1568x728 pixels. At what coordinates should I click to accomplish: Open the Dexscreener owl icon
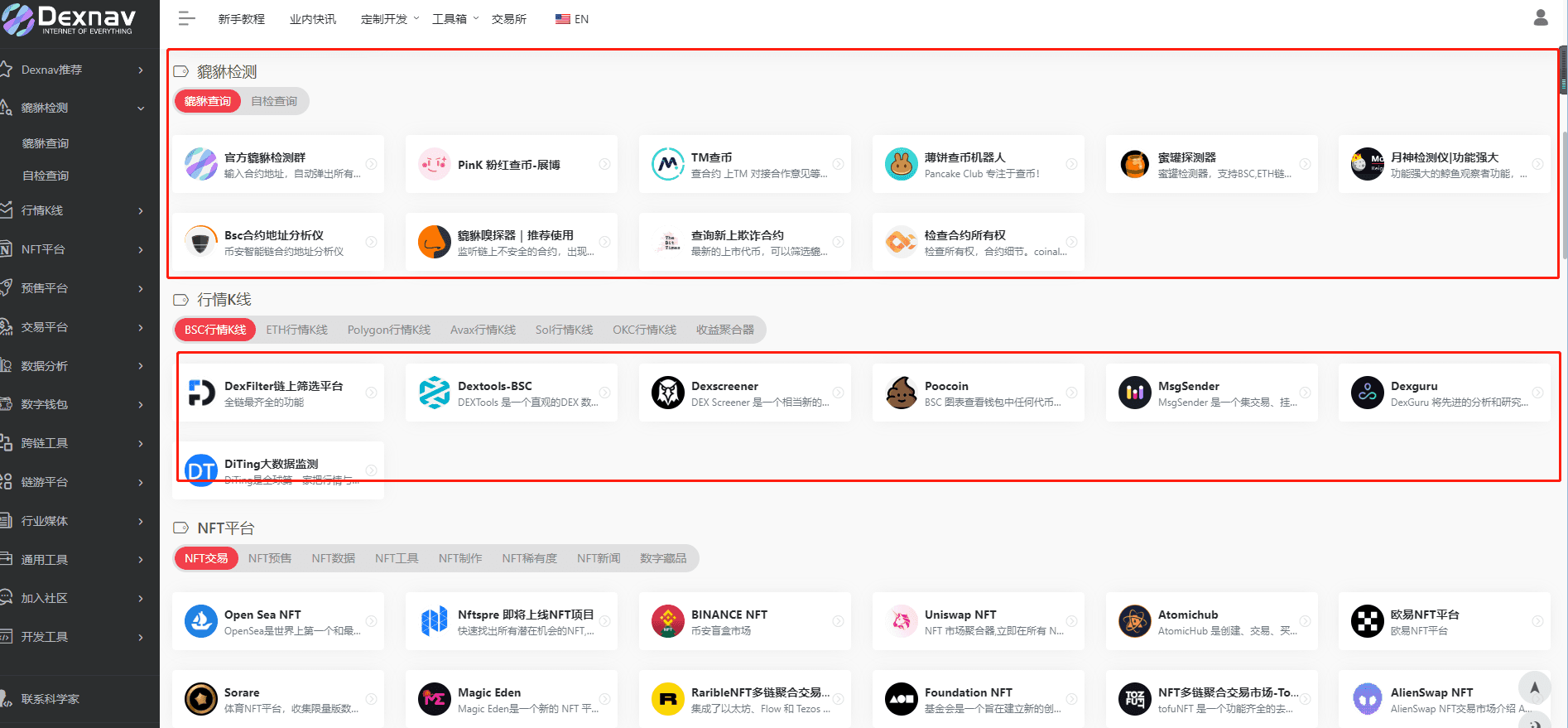point(668,393)
